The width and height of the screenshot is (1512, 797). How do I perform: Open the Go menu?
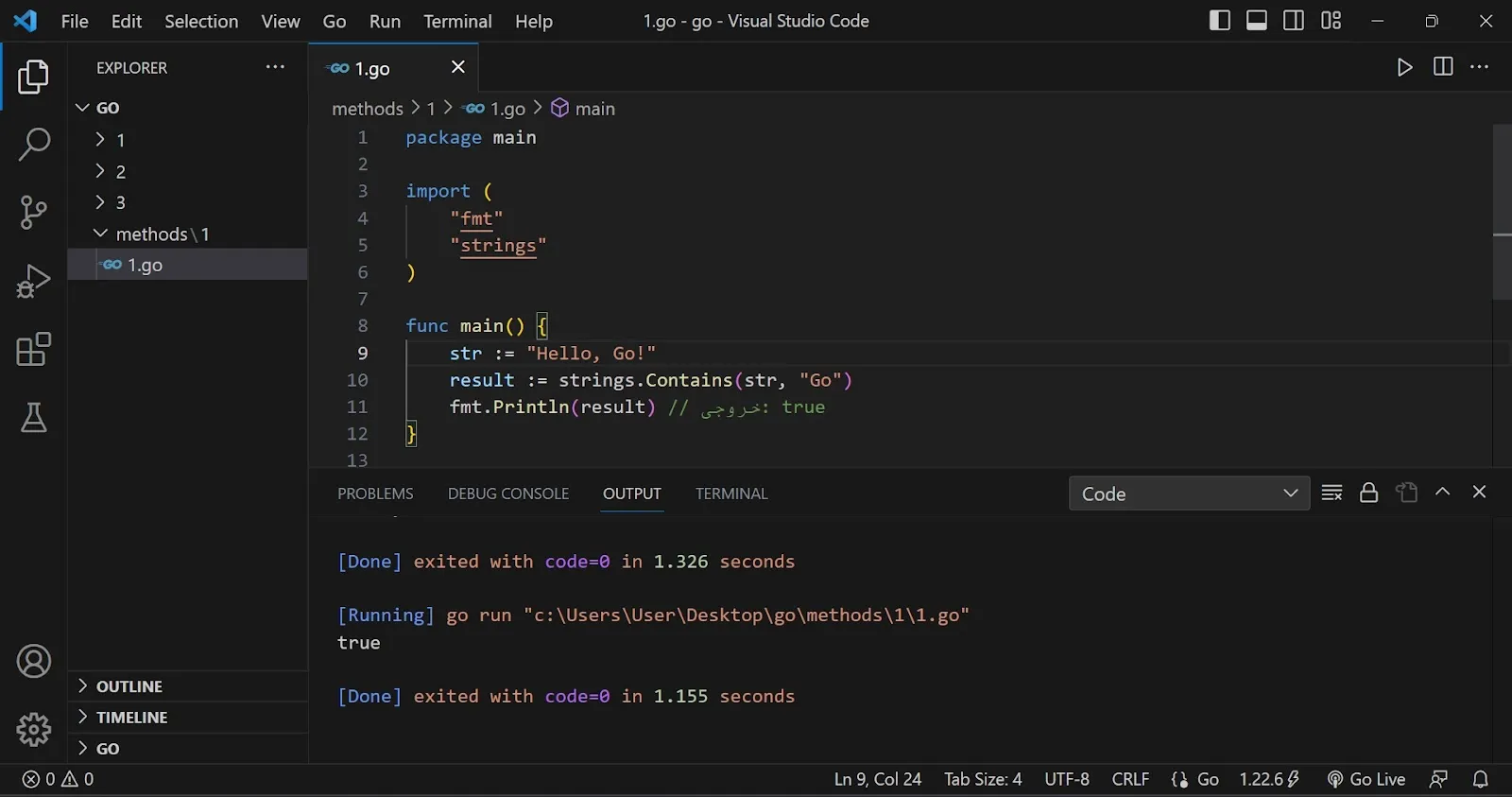click(335, 21)
